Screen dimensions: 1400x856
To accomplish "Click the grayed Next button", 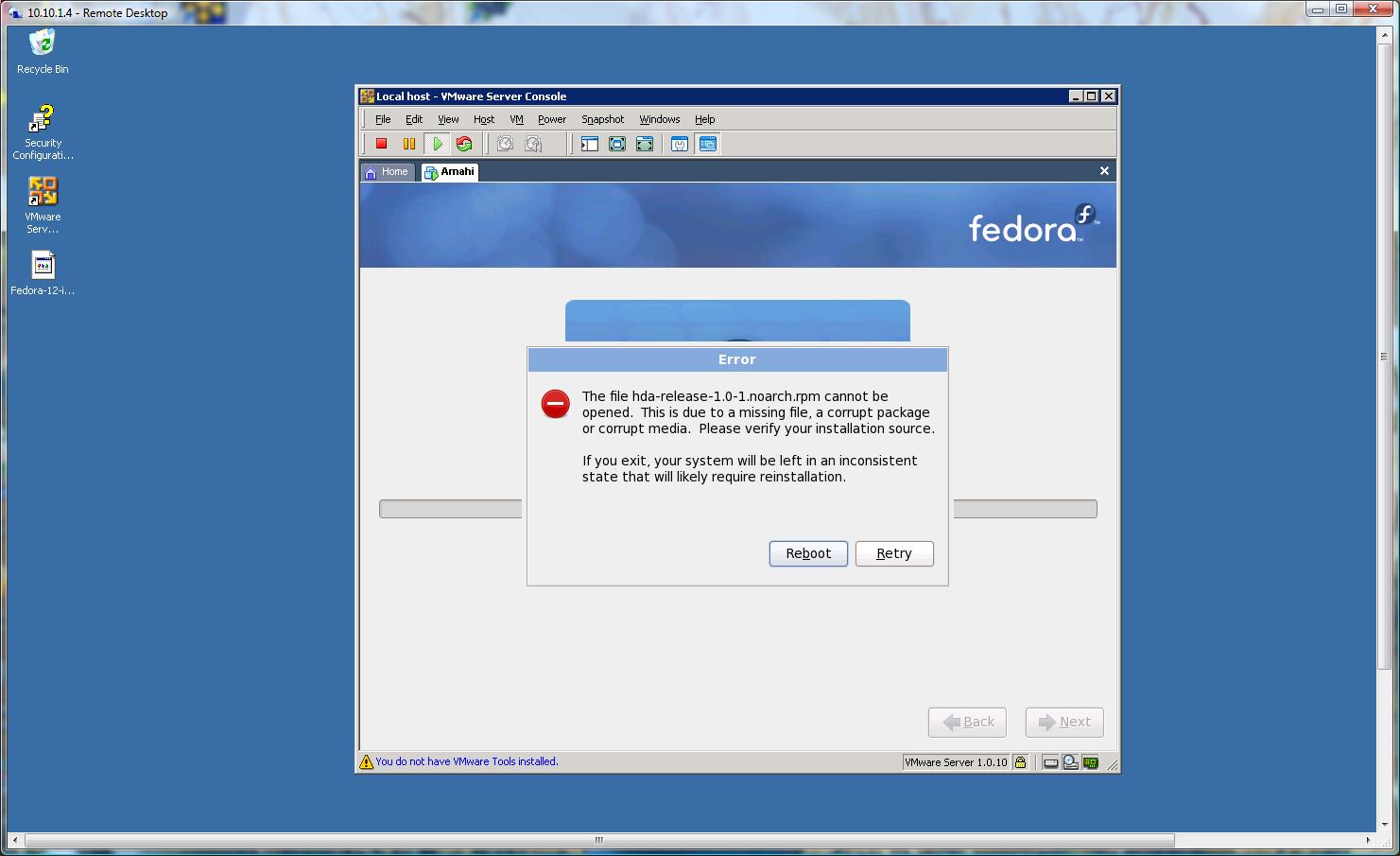I will (1064, 722).
